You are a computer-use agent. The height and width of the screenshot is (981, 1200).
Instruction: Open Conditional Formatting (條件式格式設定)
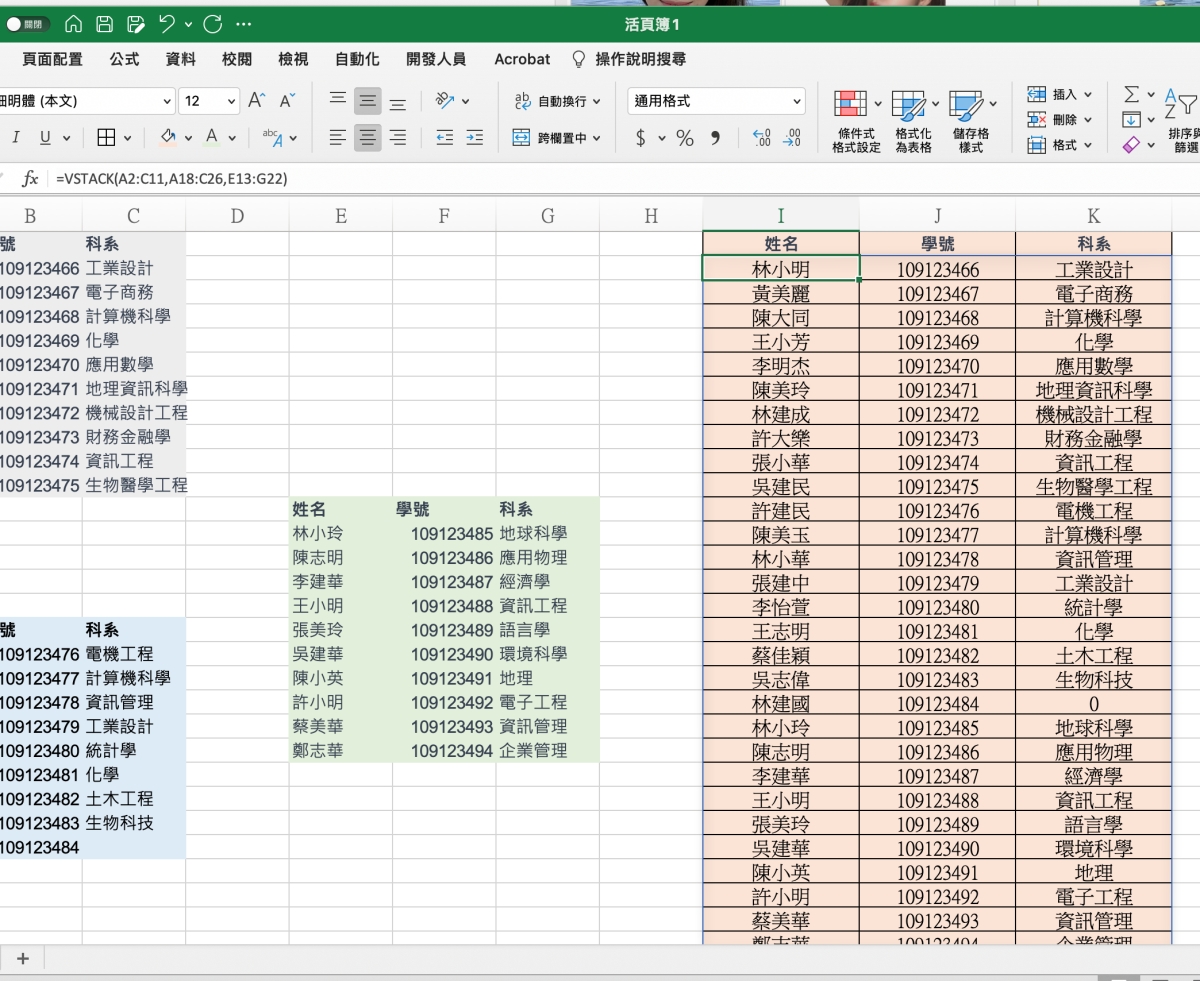855,122
